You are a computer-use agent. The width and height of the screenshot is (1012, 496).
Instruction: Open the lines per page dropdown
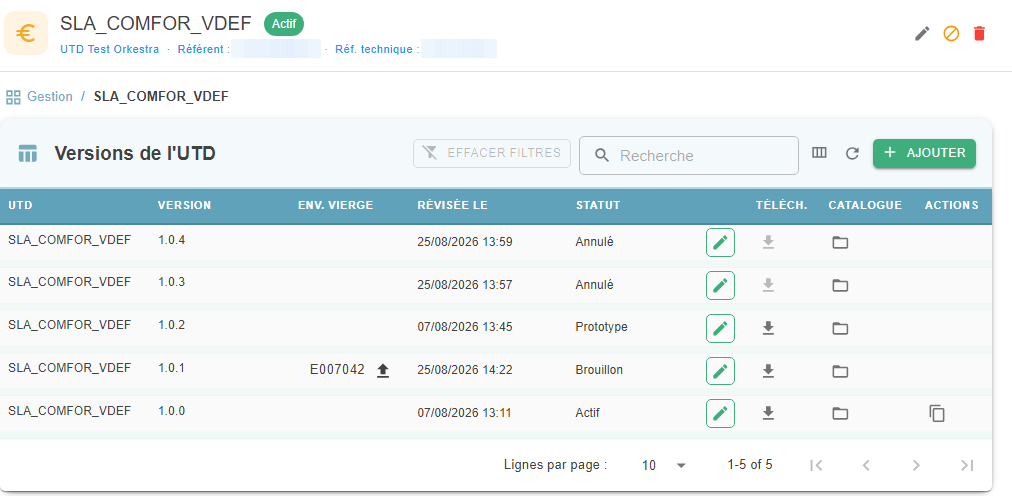pos(664,465)
